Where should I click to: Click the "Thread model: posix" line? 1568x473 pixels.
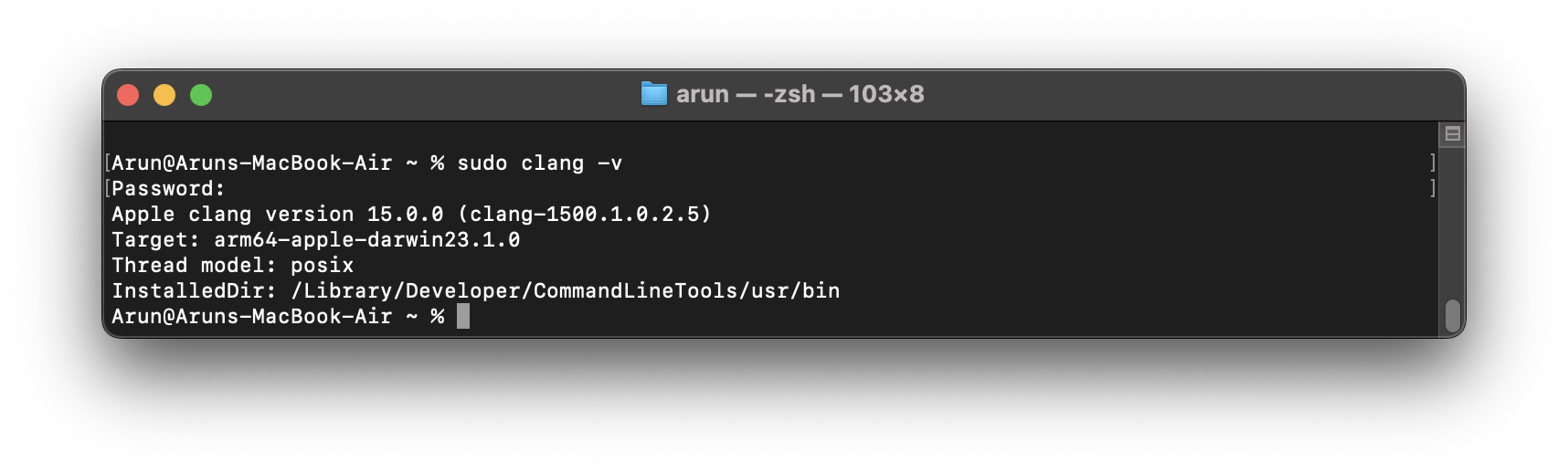point(232,266)
